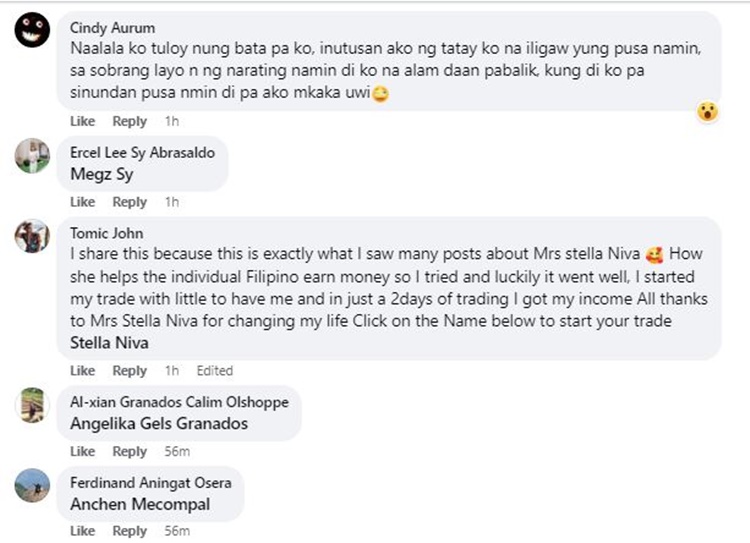This screenshot has height=543, width=750.
Task: View edit history via Edited label
Action: coord(214,371)
